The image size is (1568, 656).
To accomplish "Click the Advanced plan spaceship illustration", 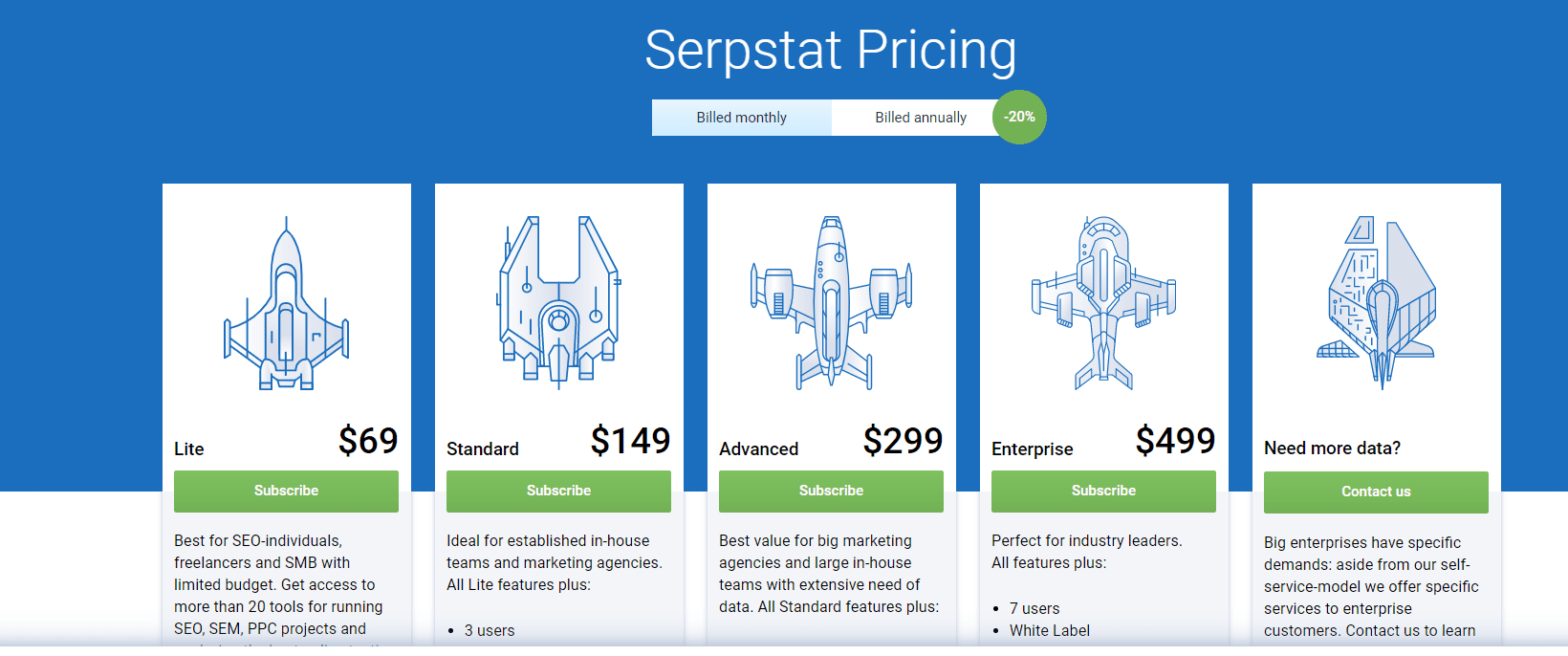I will point(831,302).
